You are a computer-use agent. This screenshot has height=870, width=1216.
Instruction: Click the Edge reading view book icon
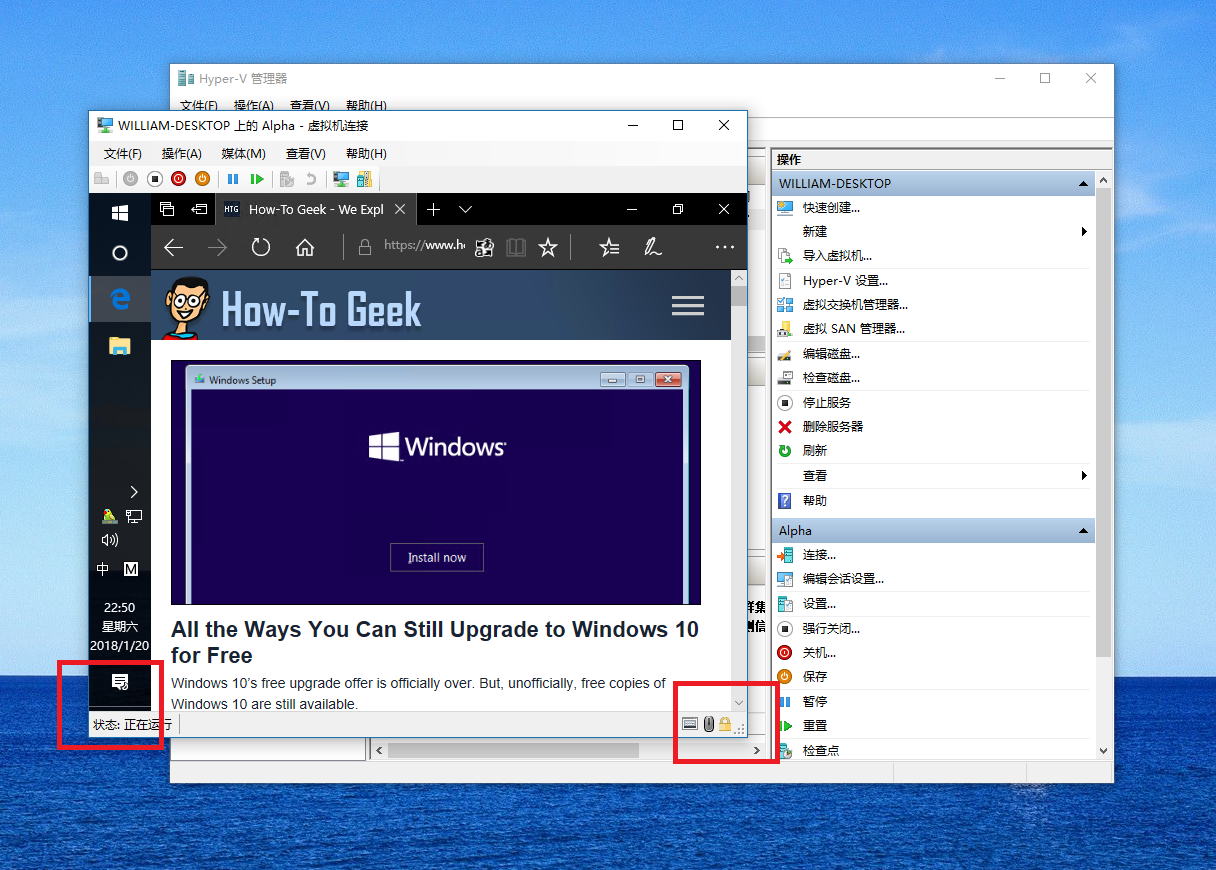pyautogui.click(x=516, y=247)
